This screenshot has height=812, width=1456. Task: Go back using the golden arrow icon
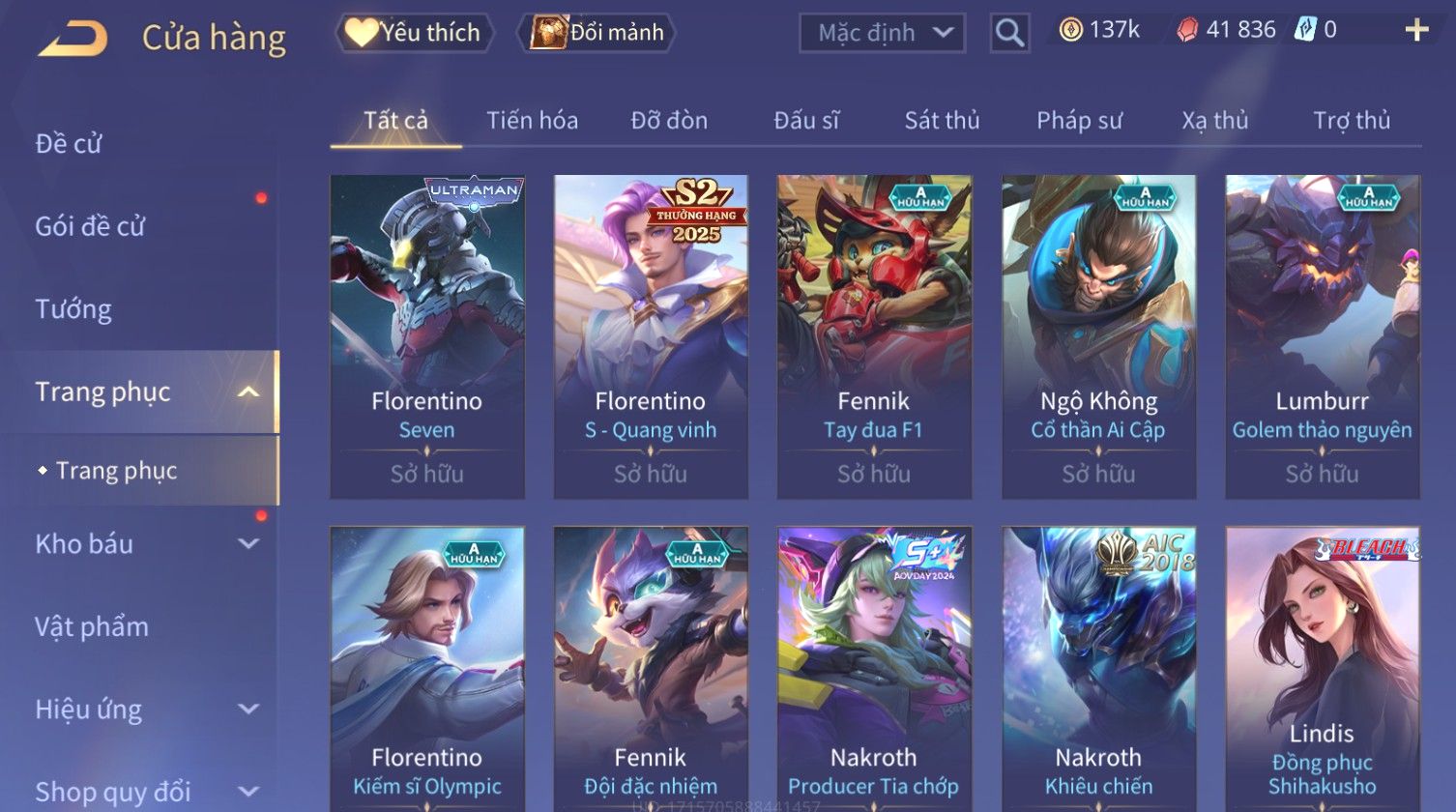73,39
